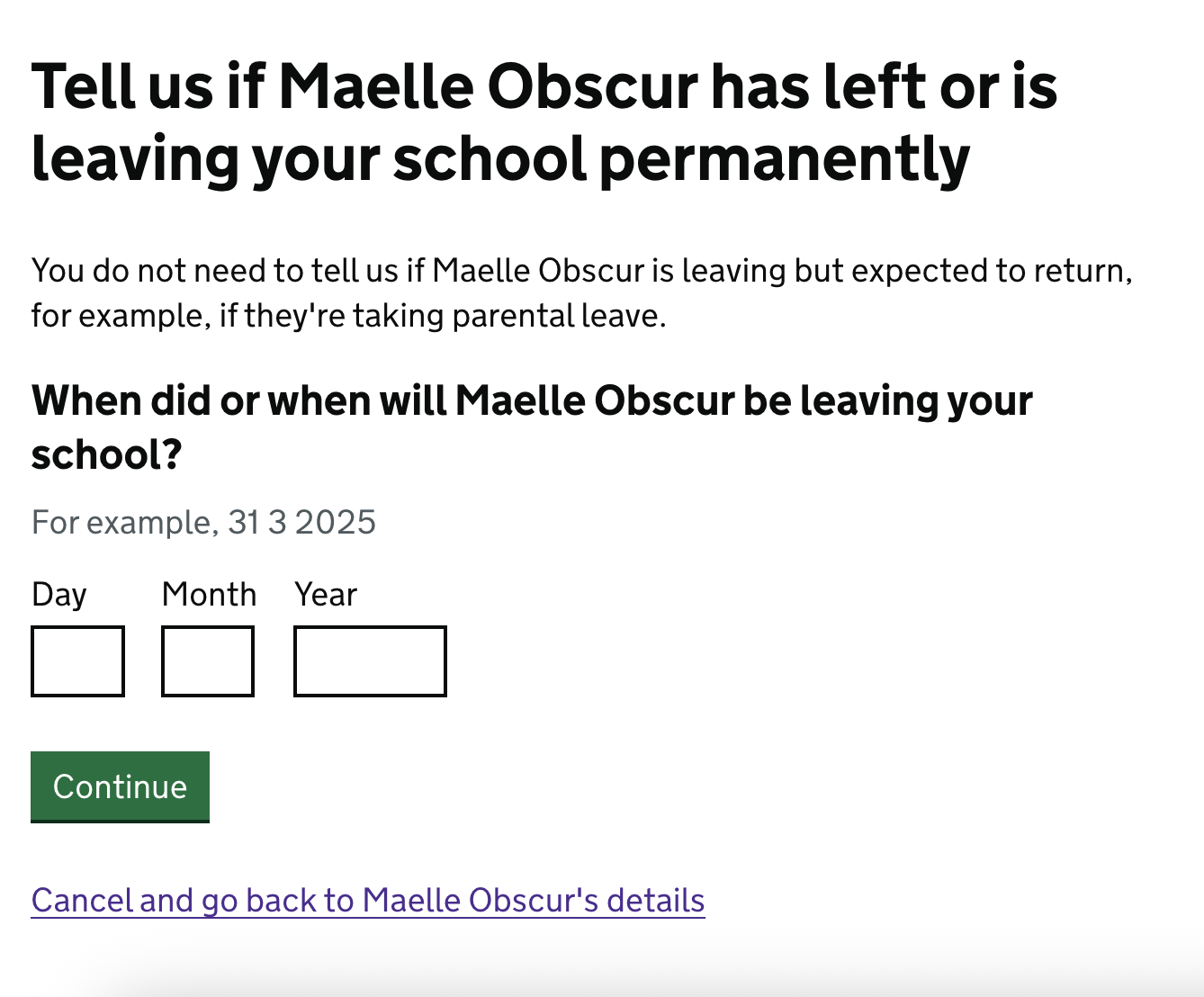1204x997 pixels.
Task: Click the Day input field
Action: 77,661
